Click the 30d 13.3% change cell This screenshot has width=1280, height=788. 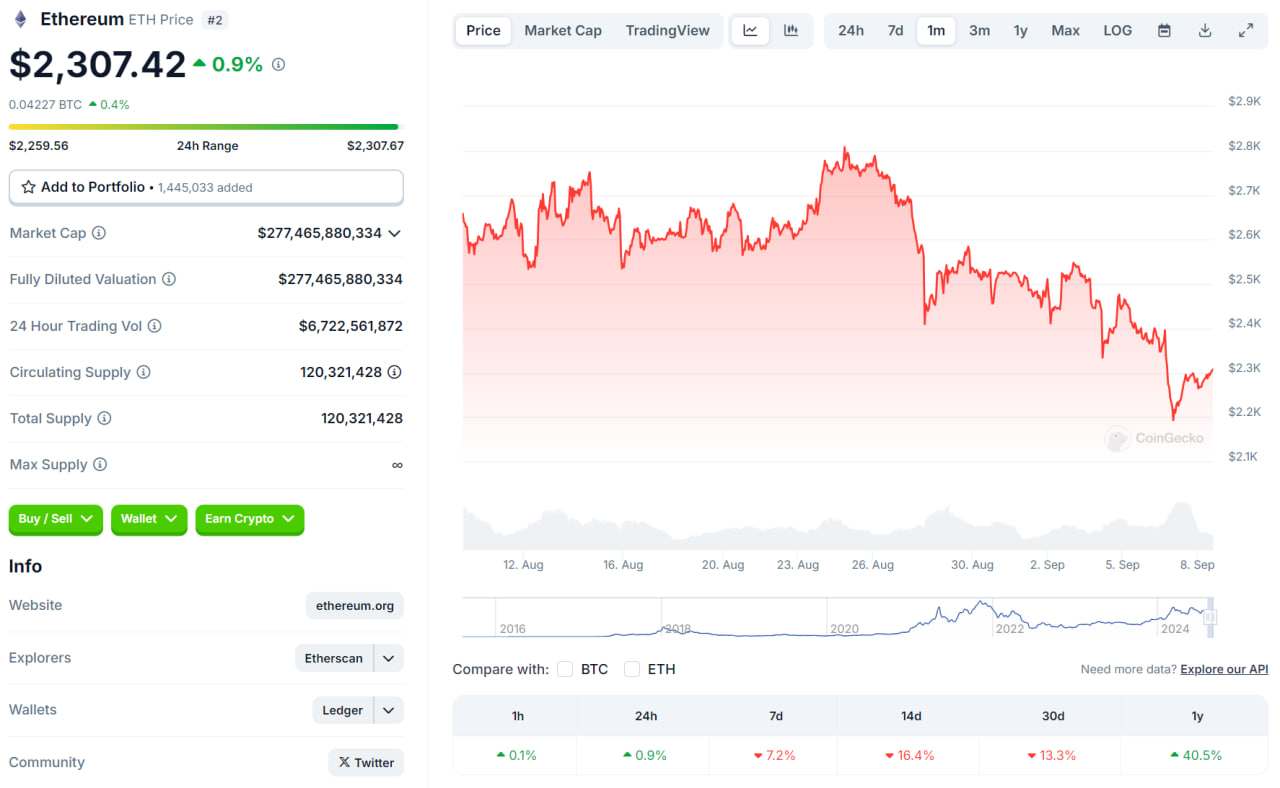[1051, 755]
